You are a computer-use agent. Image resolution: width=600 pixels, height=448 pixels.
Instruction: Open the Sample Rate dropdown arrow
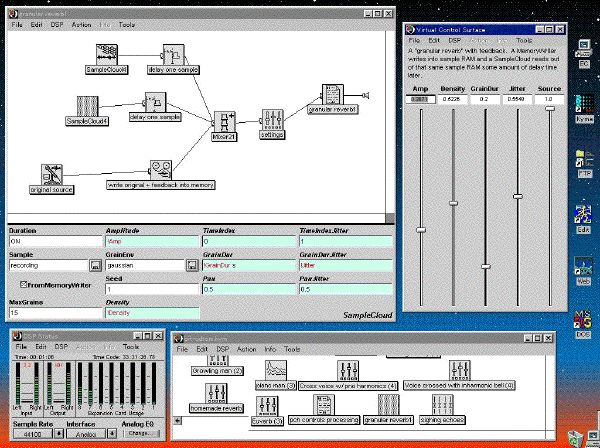pyautogui.click(x=59, y=433)
